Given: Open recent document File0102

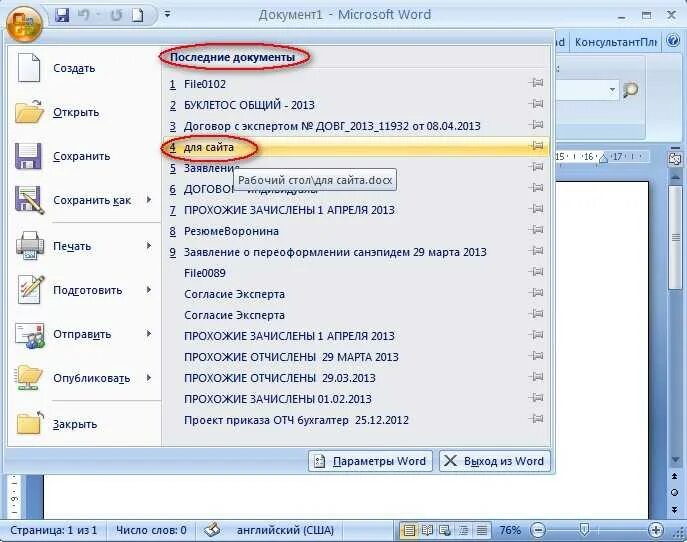Looking at the screenshot, I should pos(356,84).
